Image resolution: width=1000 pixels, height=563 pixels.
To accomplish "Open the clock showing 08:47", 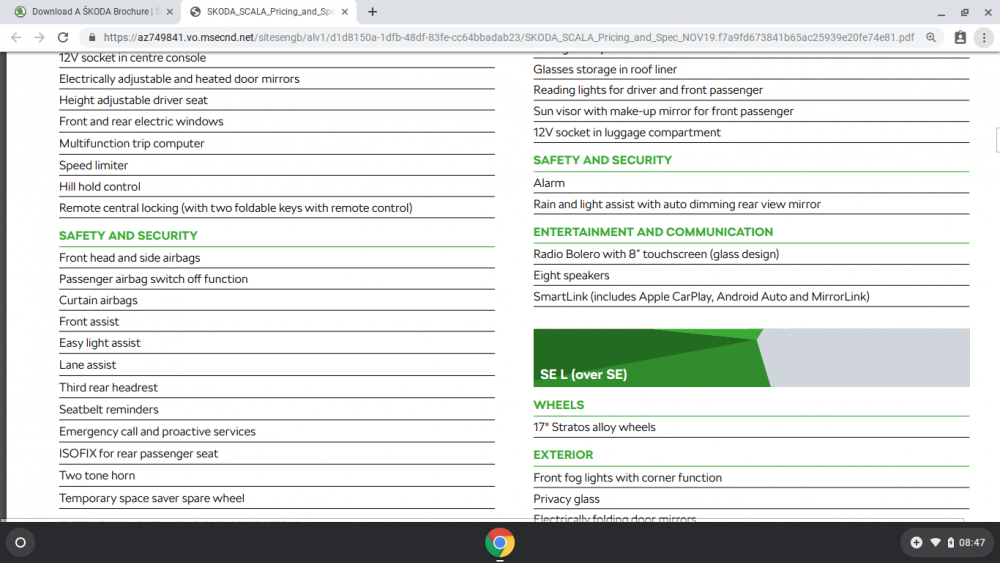I will click(972, 543).
